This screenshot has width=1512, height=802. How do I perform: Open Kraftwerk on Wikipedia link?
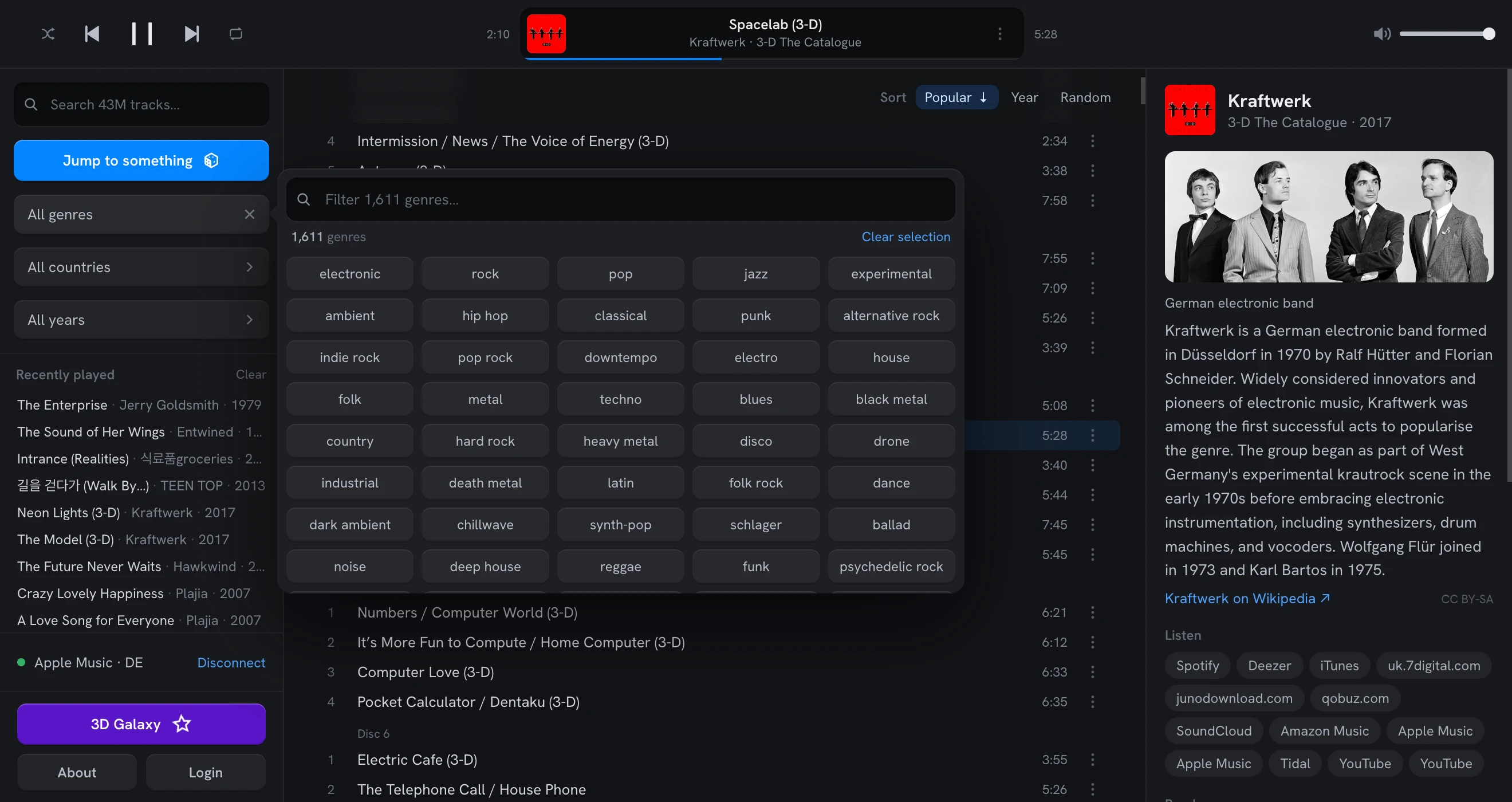click(x=1247, y=598)
